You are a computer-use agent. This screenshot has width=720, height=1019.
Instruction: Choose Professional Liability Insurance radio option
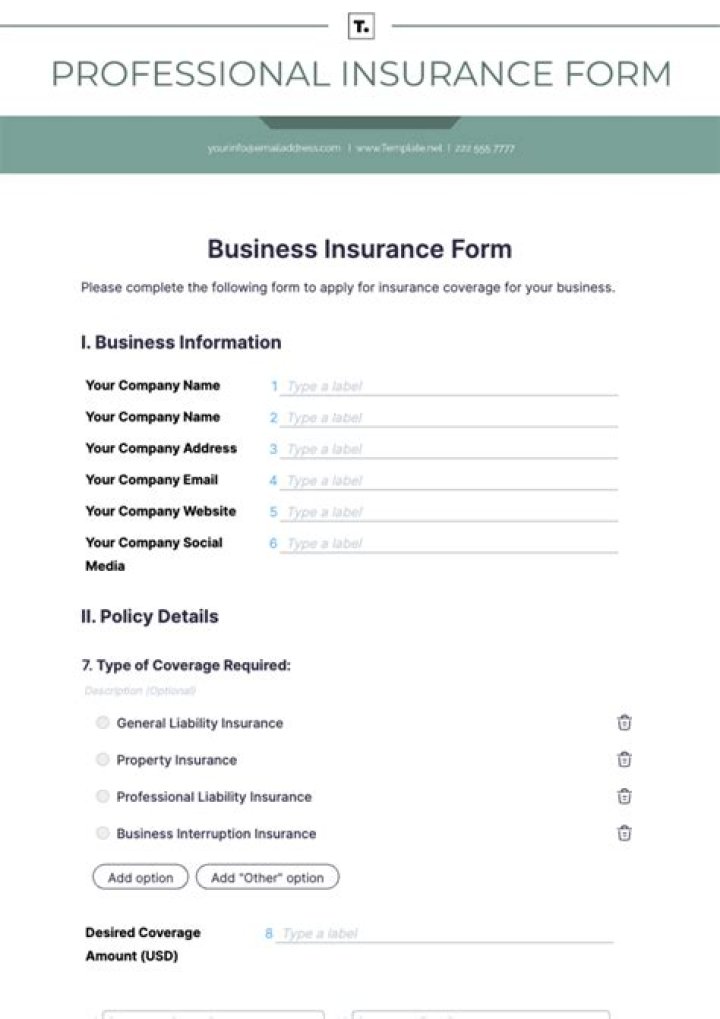[102, 797]
